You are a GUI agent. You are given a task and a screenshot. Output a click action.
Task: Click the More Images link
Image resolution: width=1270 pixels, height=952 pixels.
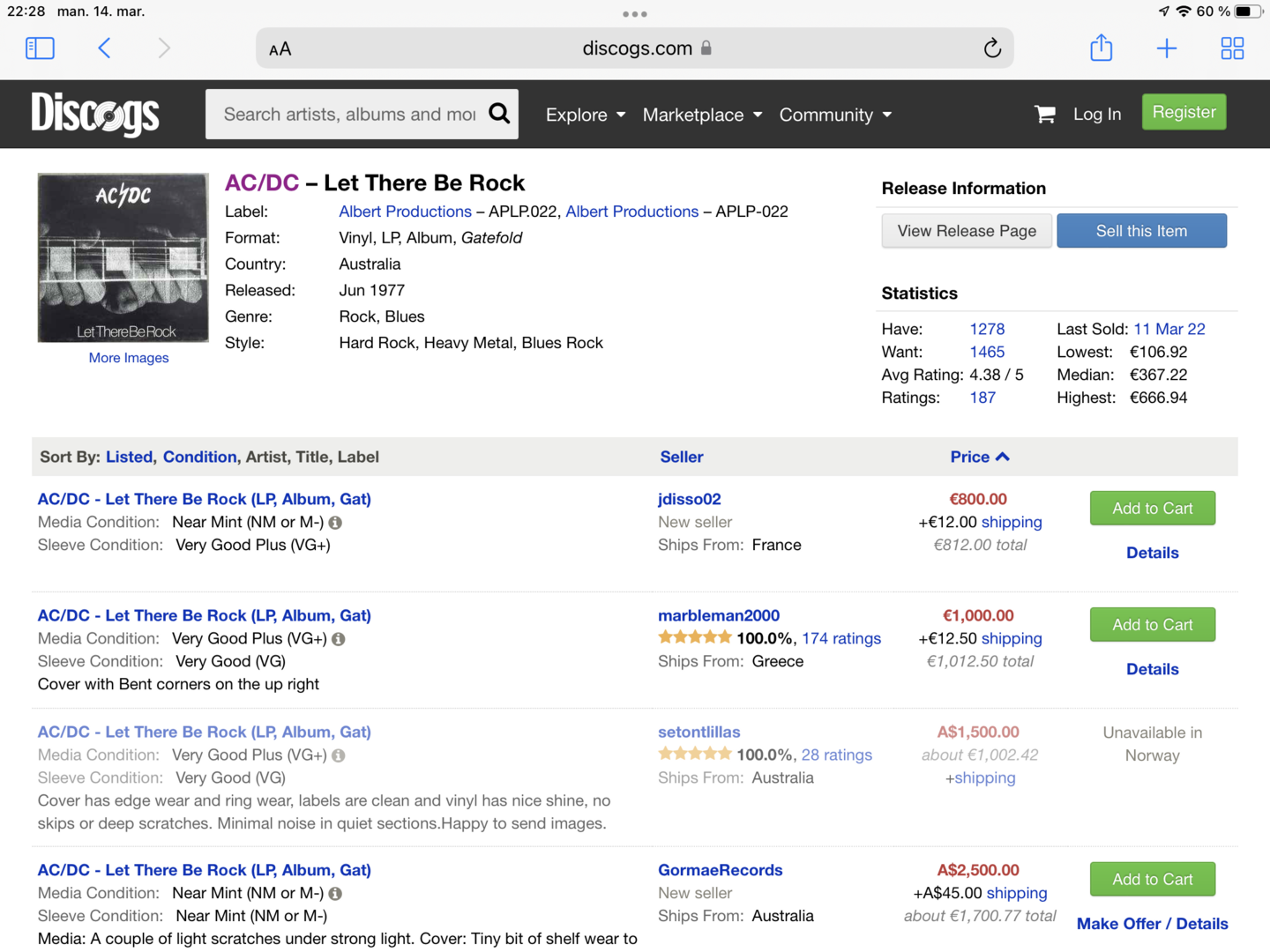coord(129,358)
